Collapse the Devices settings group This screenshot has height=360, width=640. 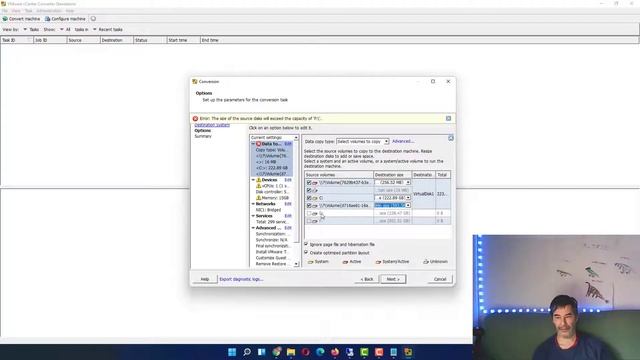coord(253,180)
